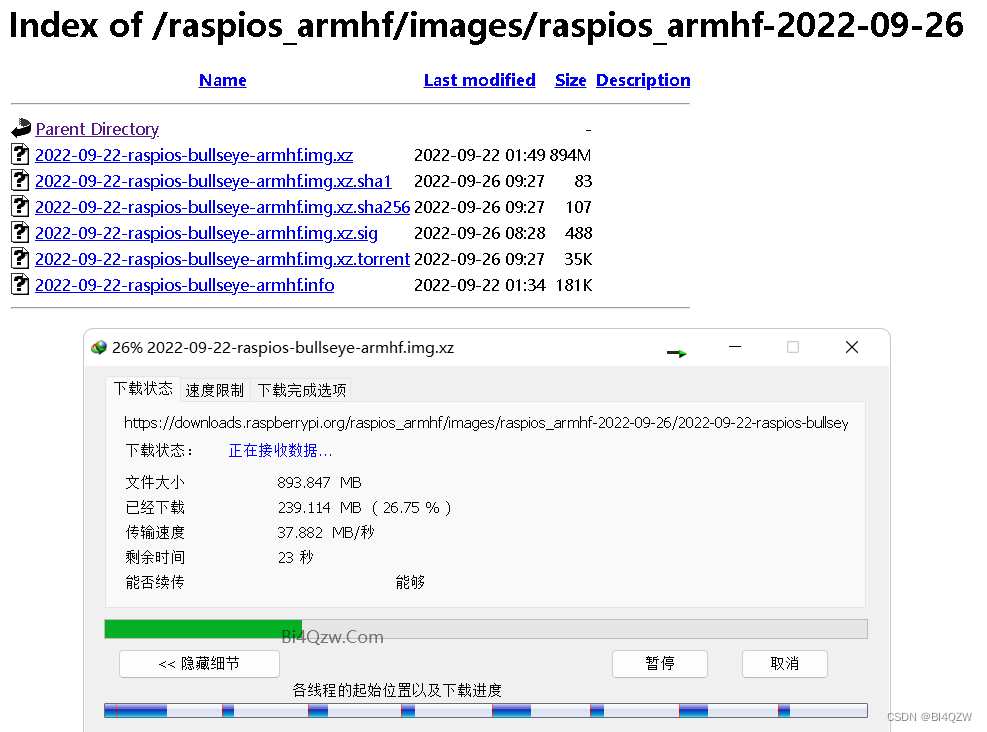Click the 107 size cell
The height and width of the screenshot is (732, 987).
[578, 207]
